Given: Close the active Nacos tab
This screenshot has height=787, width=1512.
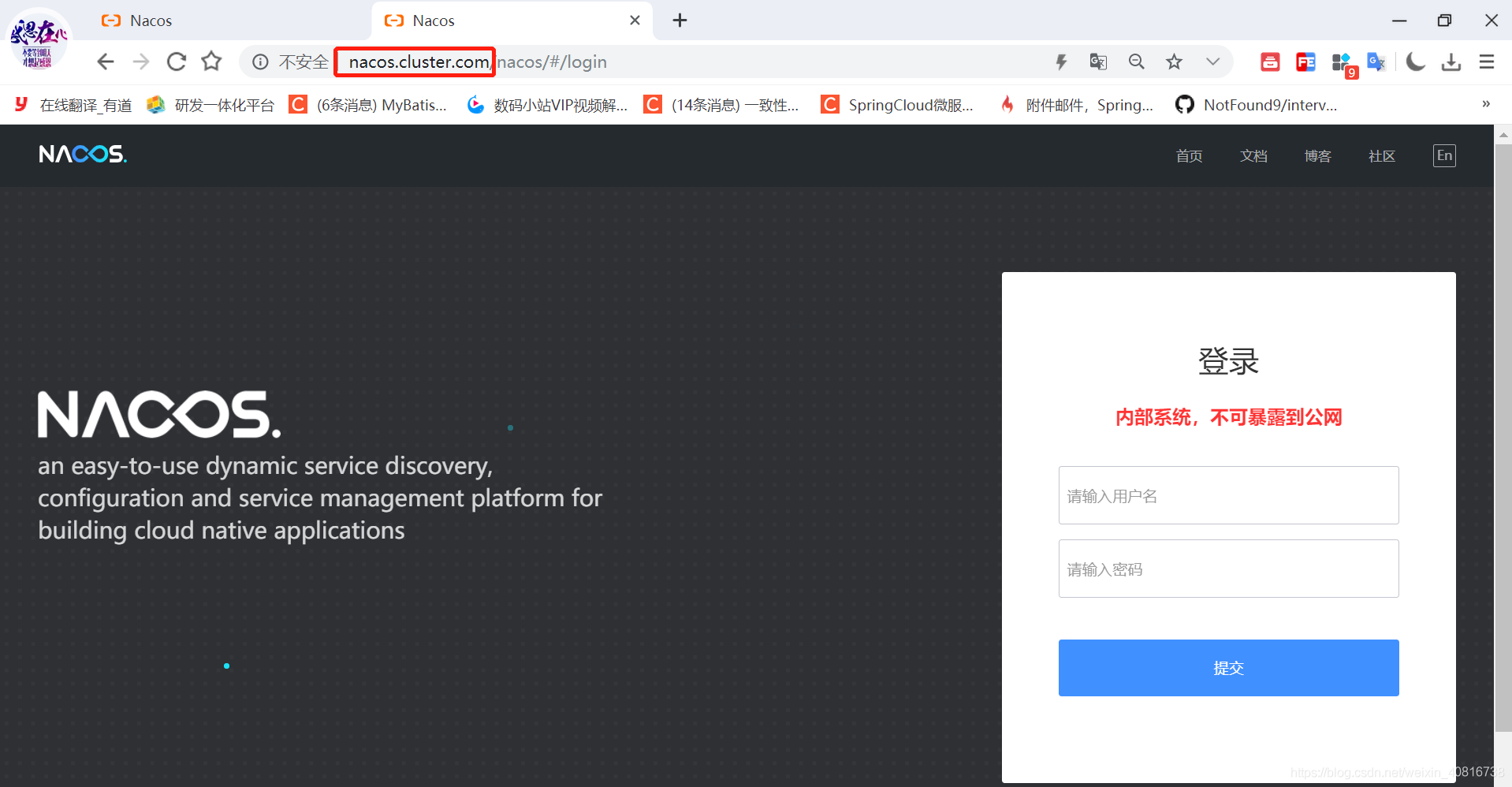Looking at the screenshot, I should point(635,21).
